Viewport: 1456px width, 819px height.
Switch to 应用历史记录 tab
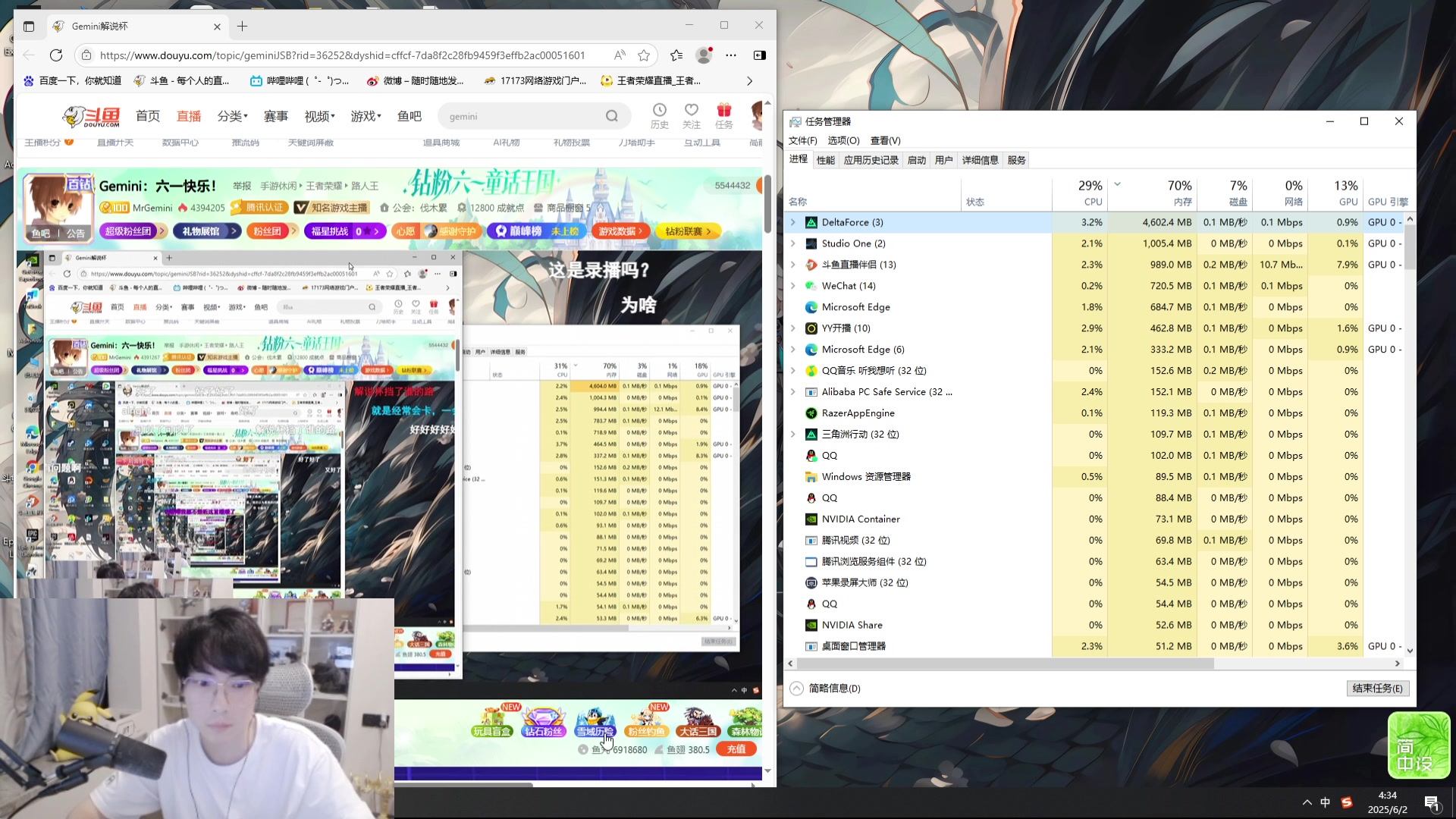871,160
